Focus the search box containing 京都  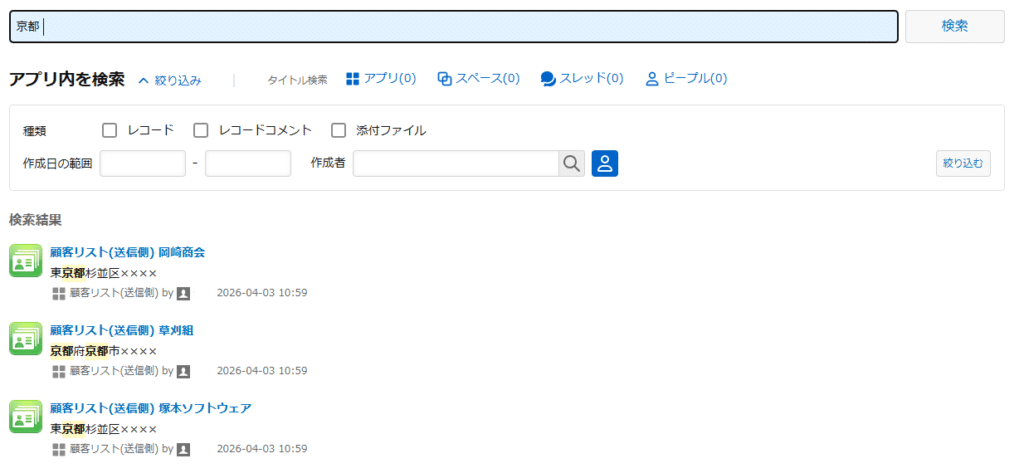tap(454, 27)
